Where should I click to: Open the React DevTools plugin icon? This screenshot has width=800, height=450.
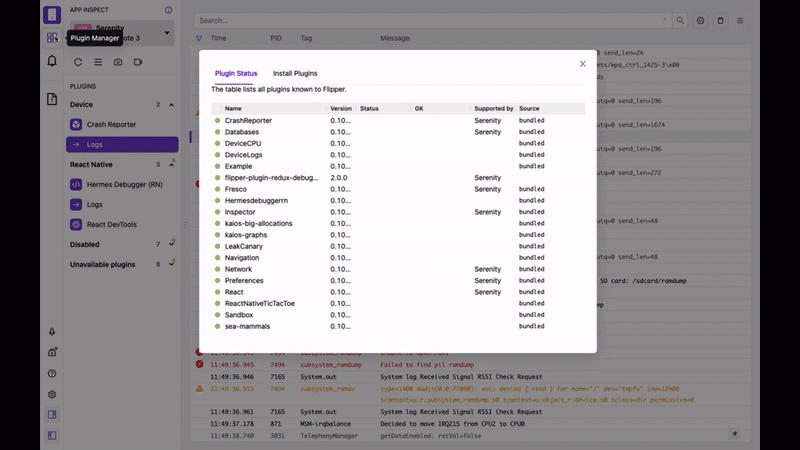point(76,224)
